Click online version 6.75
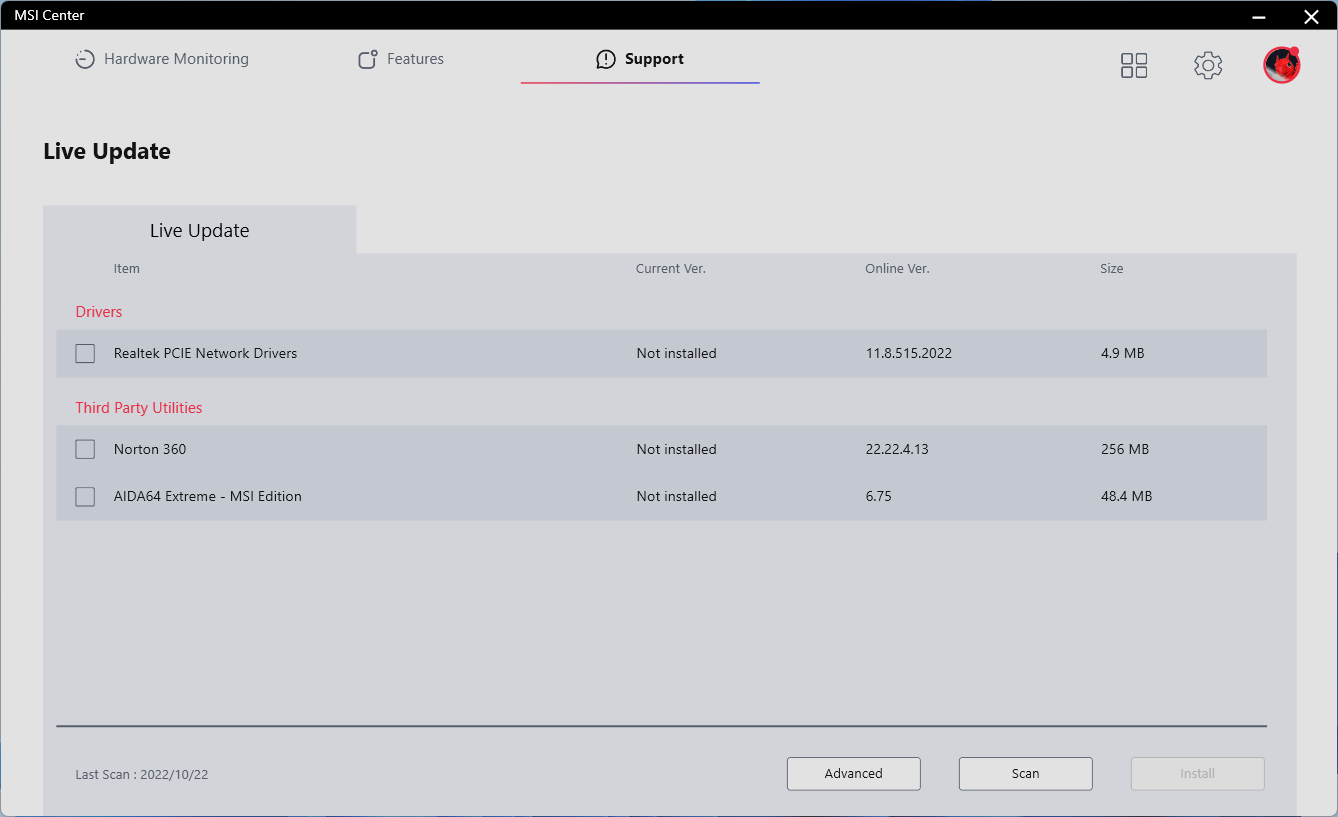This screenshot has height=817, width=1338. point(879,496)
